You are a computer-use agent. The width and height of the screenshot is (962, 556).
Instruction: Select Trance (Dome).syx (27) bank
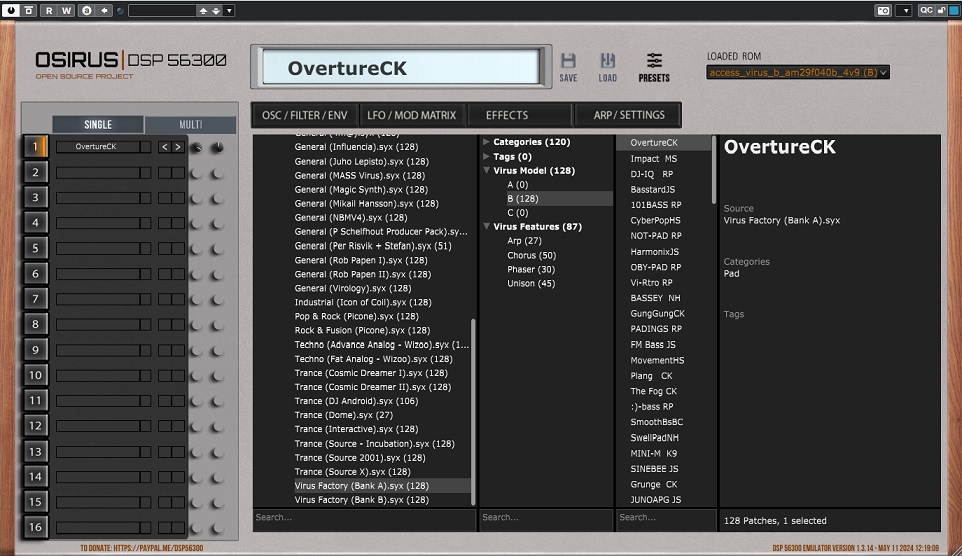344,415
